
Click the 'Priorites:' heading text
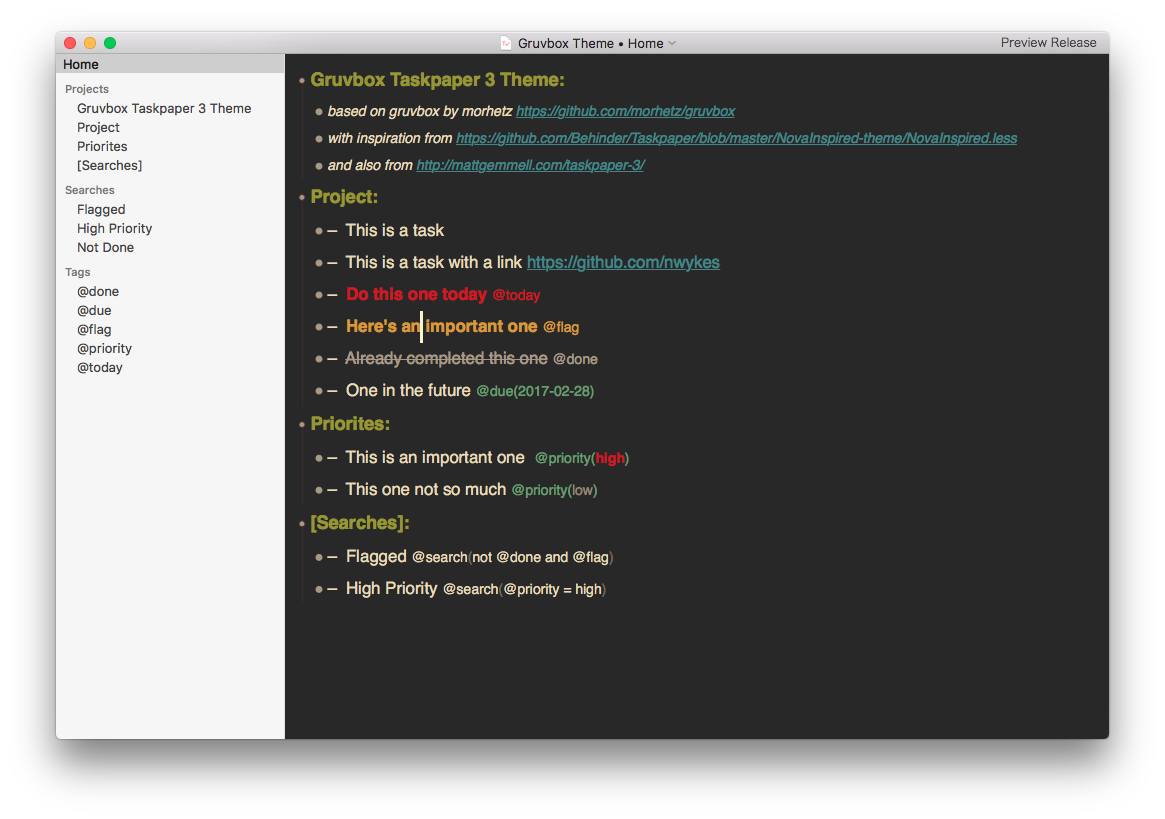350,424
